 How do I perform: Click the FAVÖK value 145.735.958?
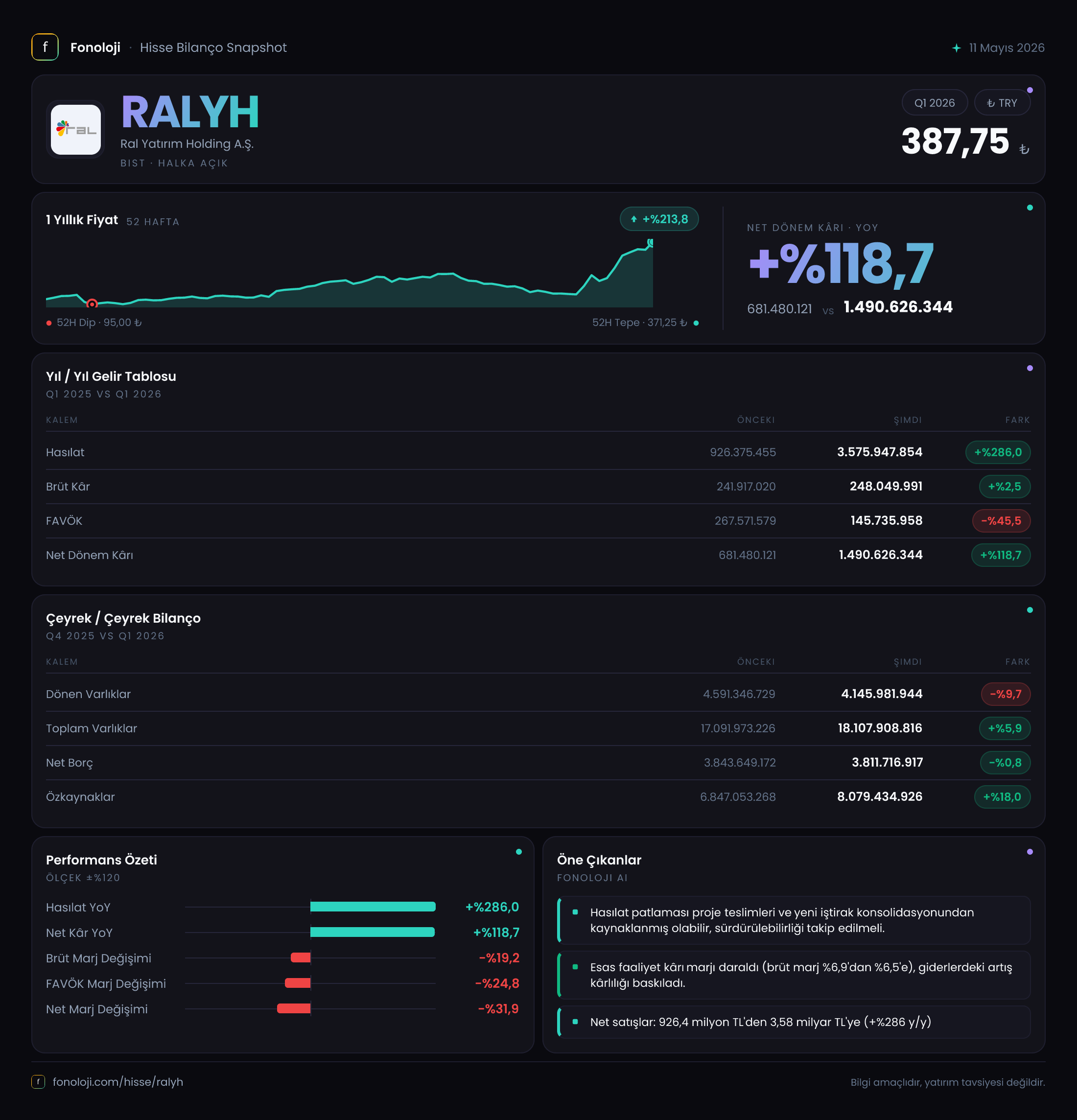(886, 520)
